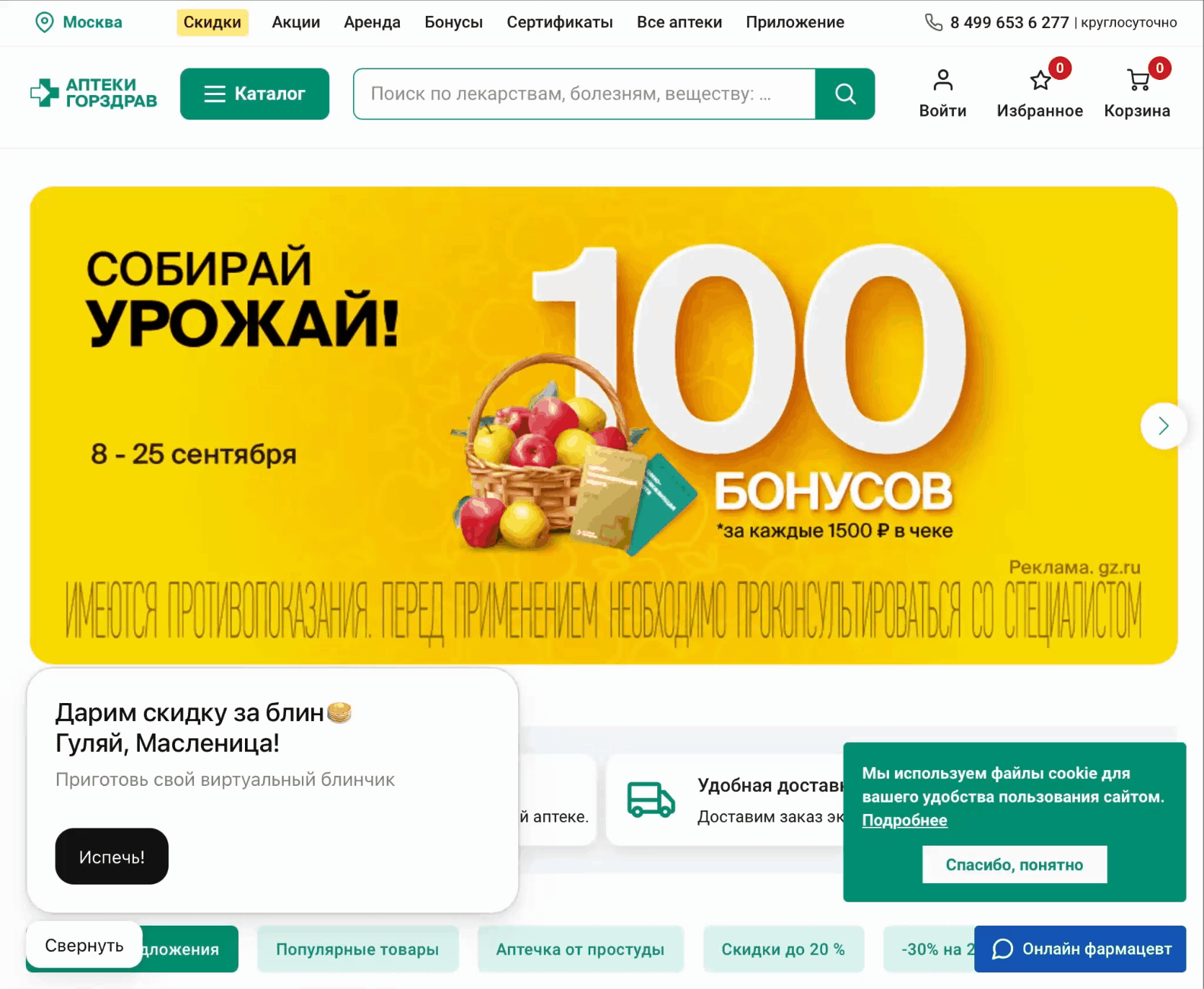
Task: Click the Москва location pin icon
Action: (x=45, y=22)
